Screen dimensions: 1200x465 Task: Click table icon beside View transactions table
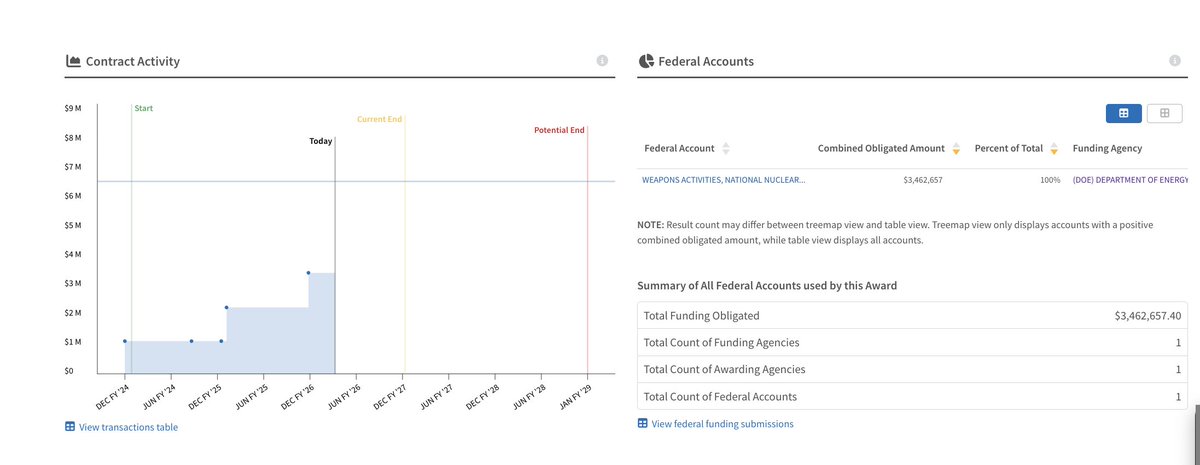point(69,427)
